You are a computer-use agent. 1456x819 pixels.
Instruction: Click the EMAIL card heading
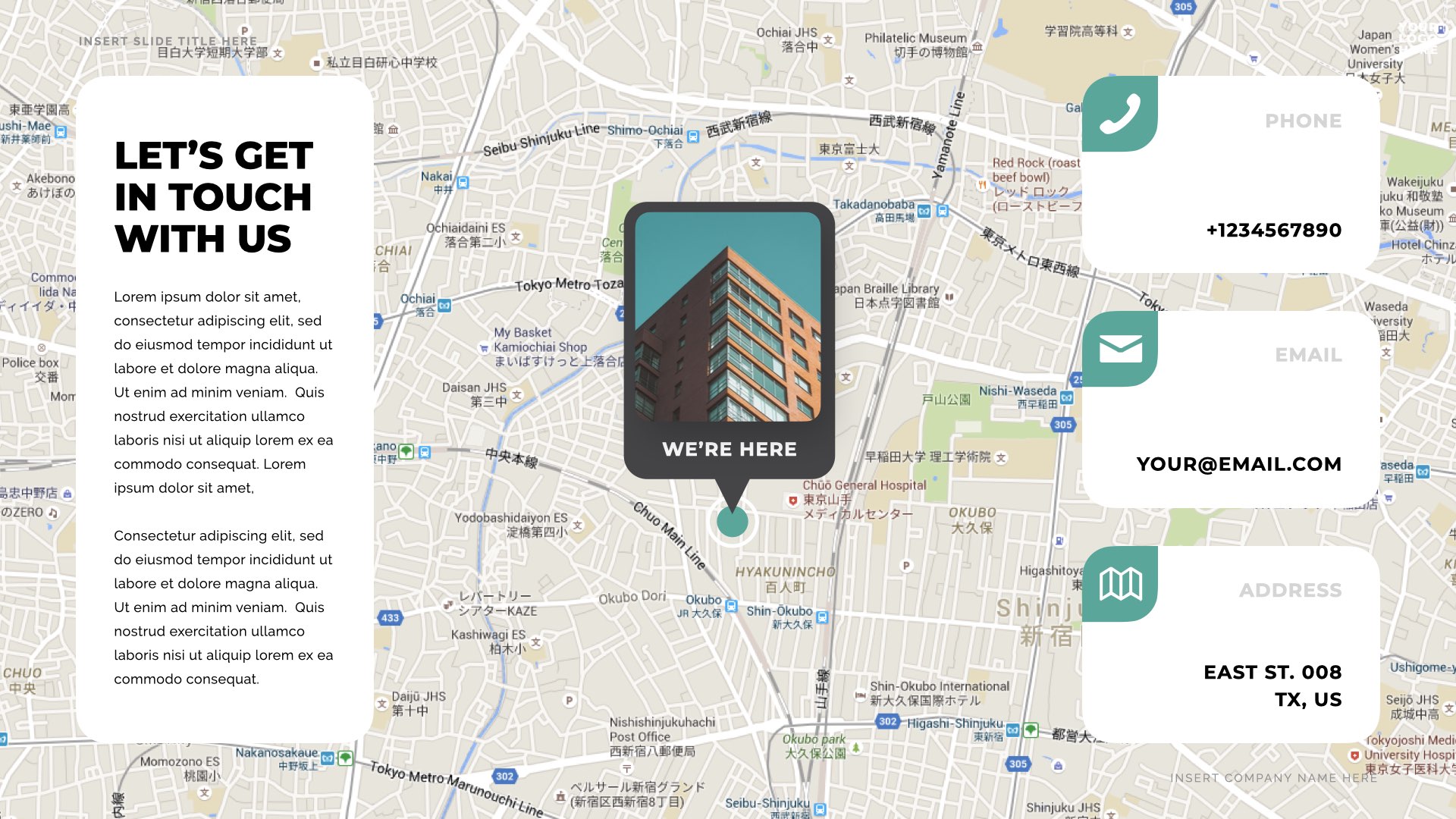1308,355
